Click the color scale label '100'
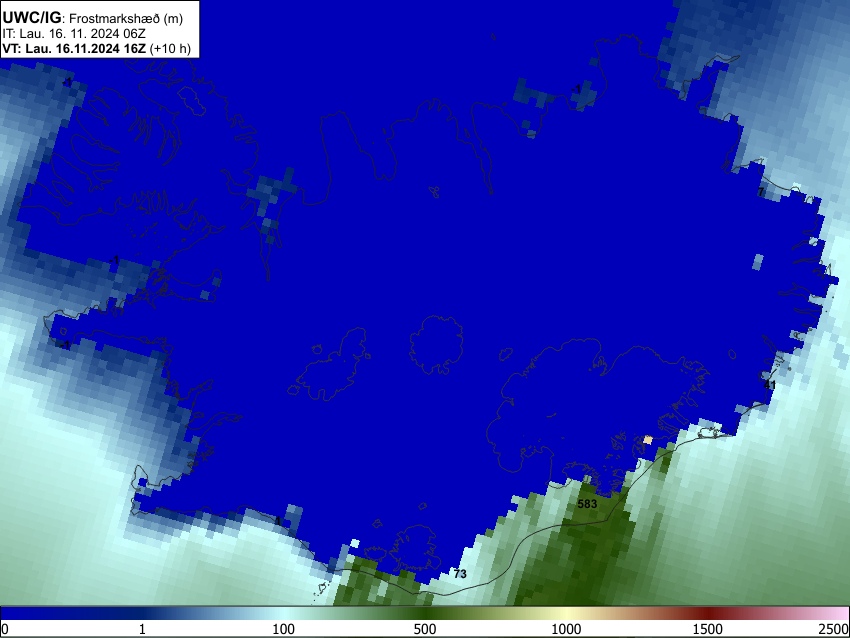Viewport: 850px width, 638px height. [x=284, y=629]
